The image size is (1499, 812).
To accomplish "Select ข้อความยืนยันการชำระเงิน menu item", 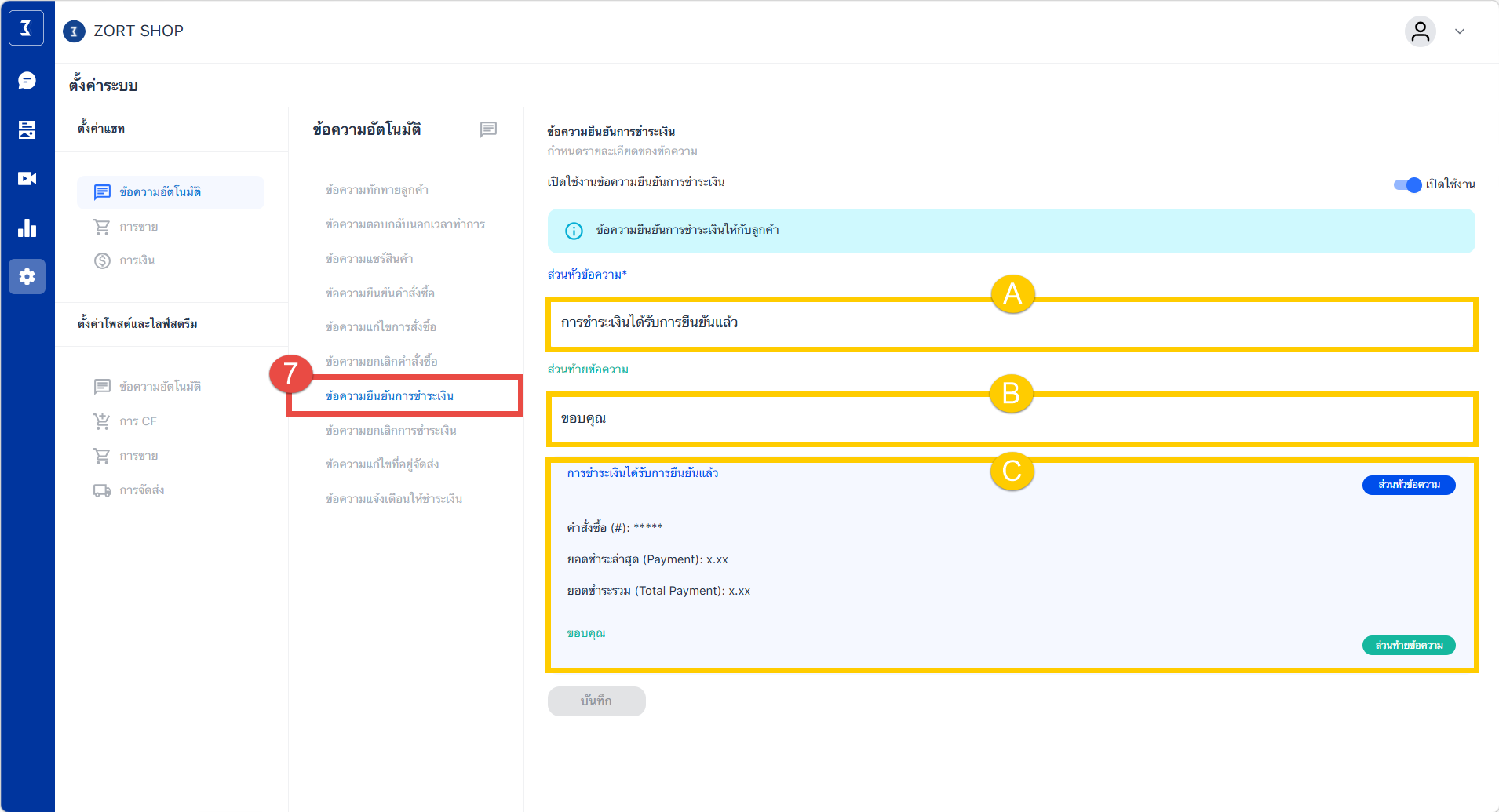I will point(390,396).
